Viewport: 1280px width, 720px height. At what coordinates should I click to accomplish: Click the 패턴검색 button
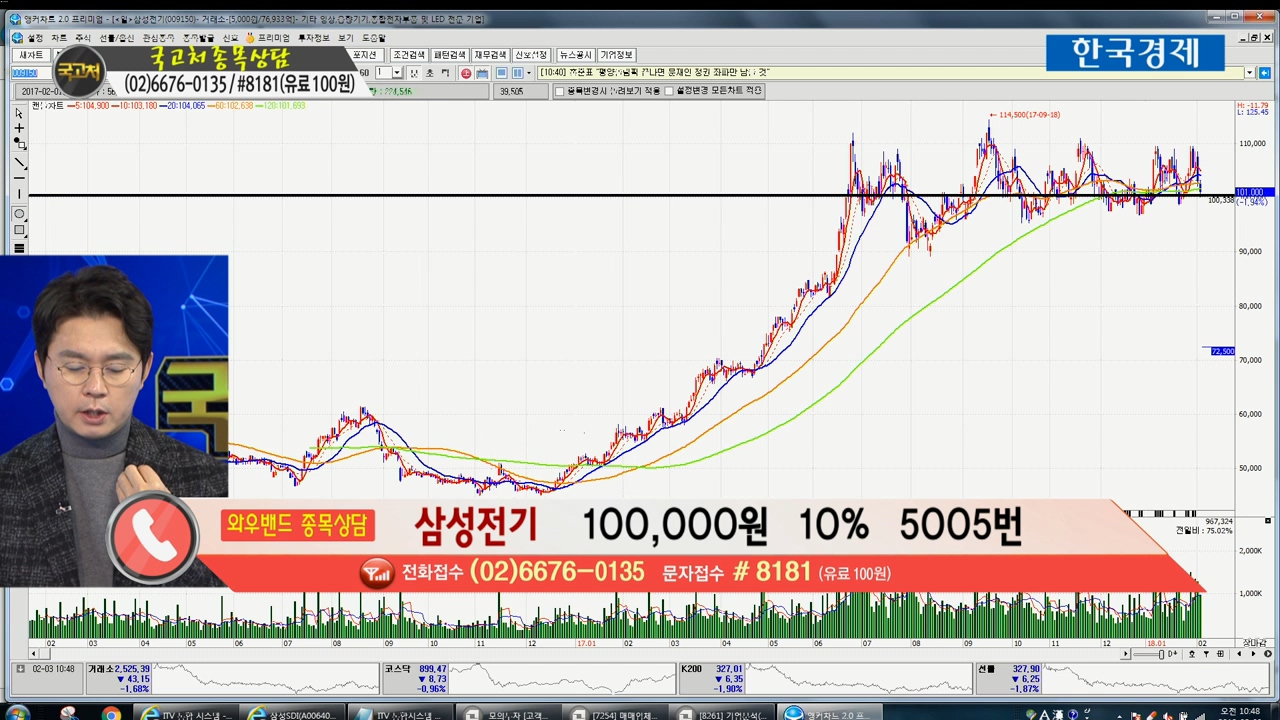(449, 55)
